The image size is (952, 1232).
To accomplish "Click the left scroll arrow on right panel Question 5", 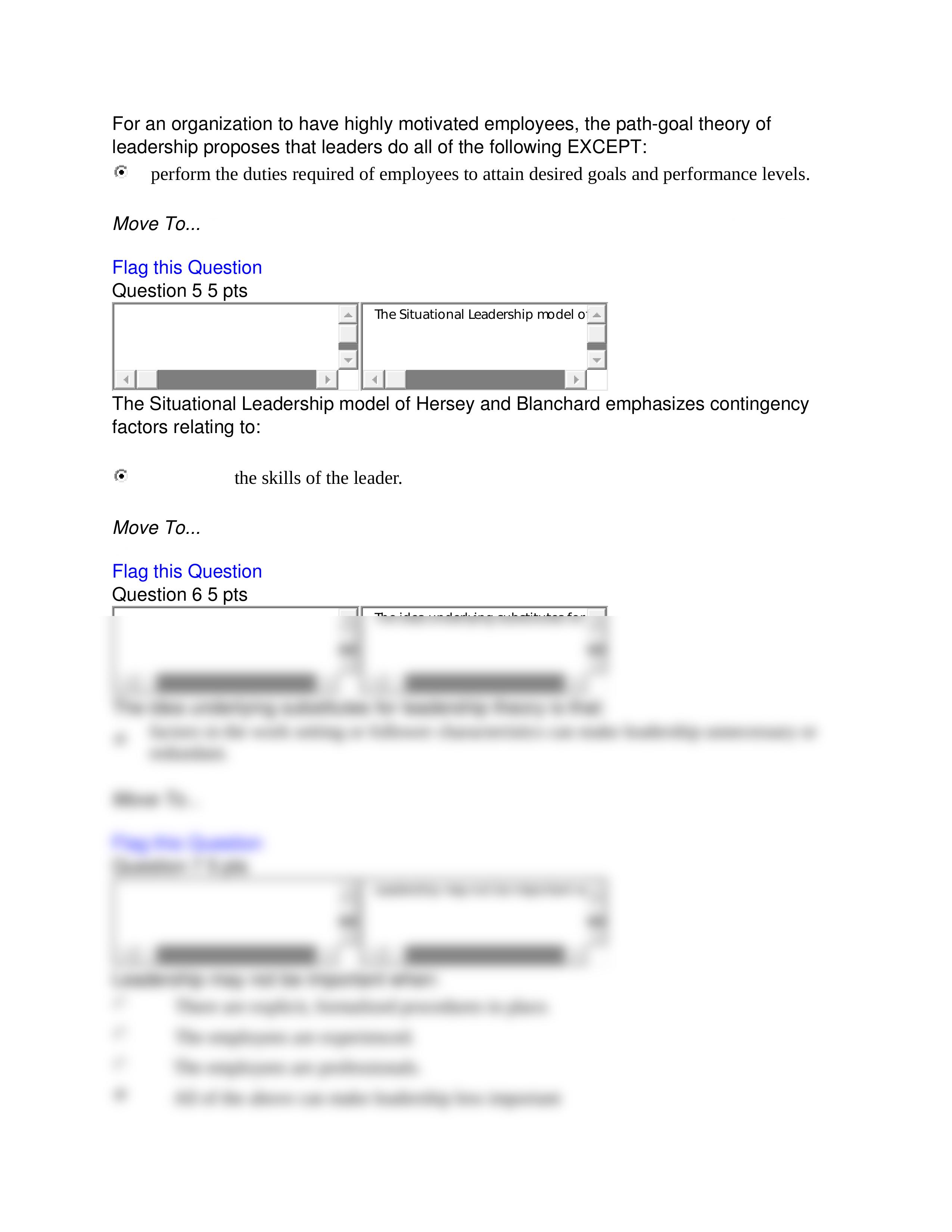I will (x=374, y=379).
